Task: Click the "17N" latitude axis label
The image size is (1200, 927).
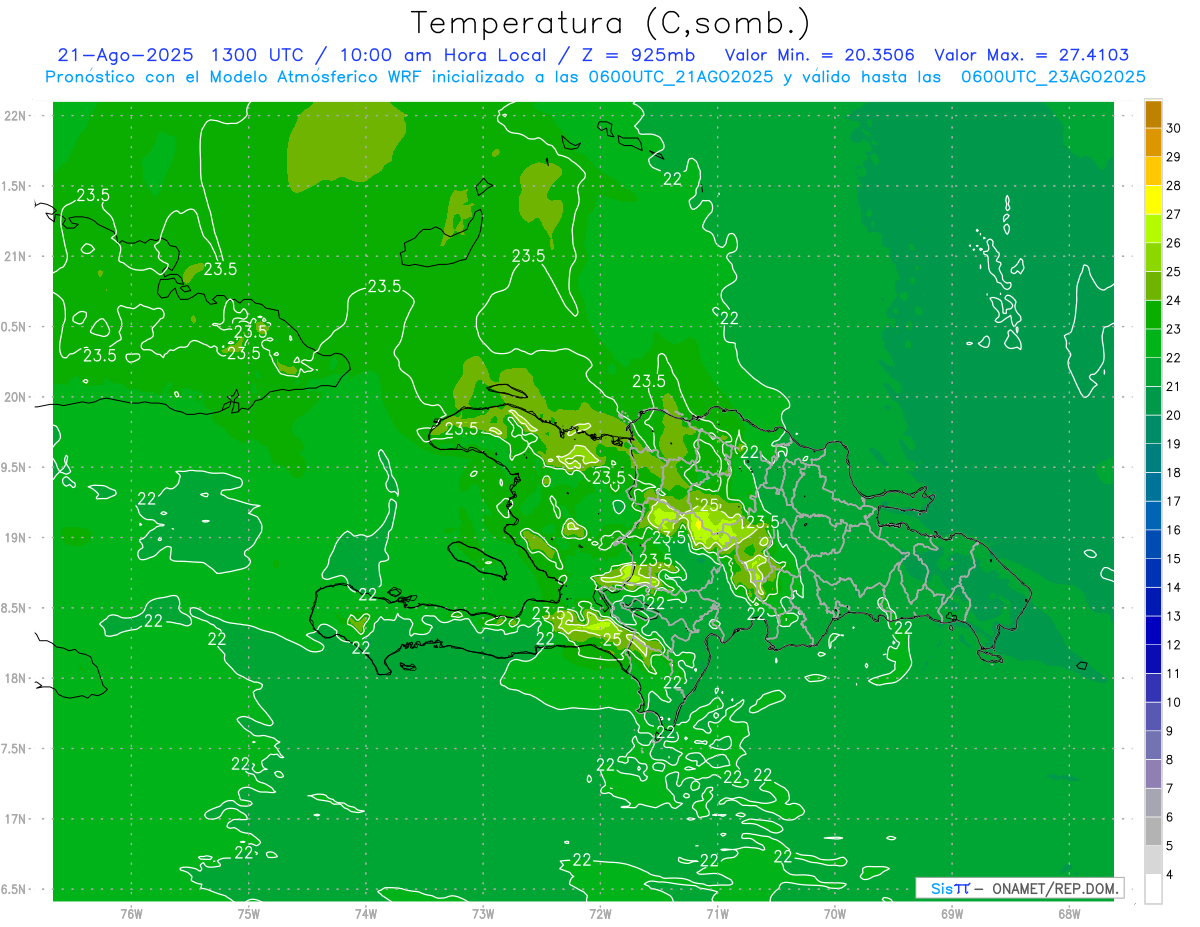Action: pos(15,819)
